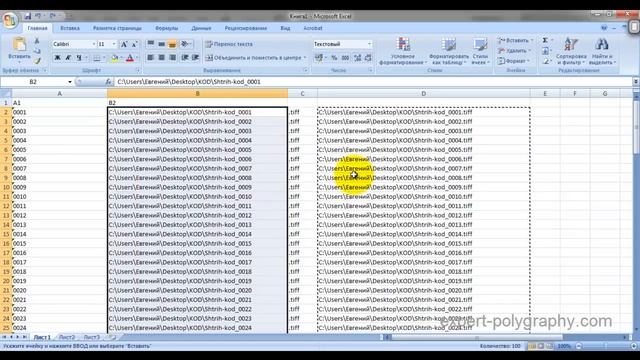The image size is (640, 360).
Task: Open the Разметка страницы tab
Action: (117, 28)
